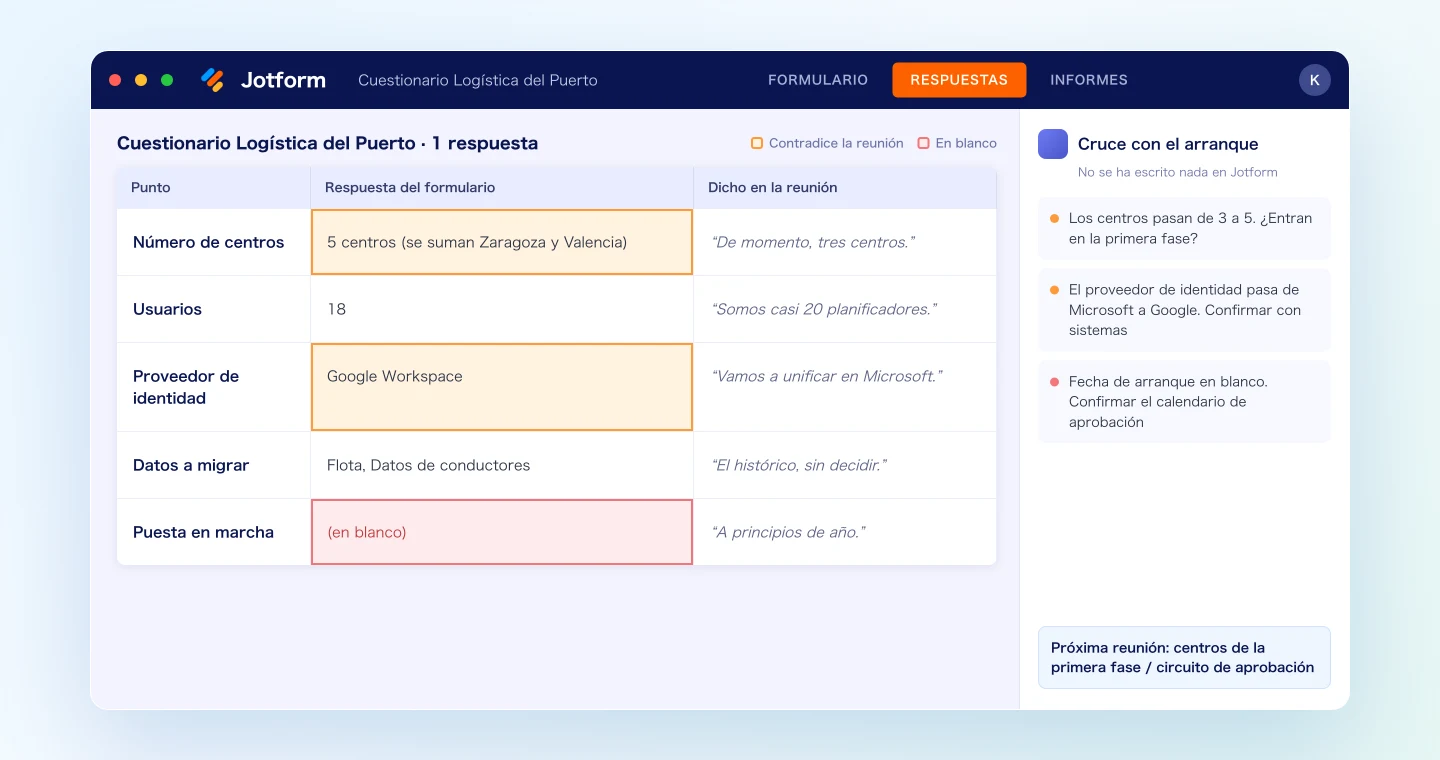Click the red En blanco legend marker

tap(924, 143)
